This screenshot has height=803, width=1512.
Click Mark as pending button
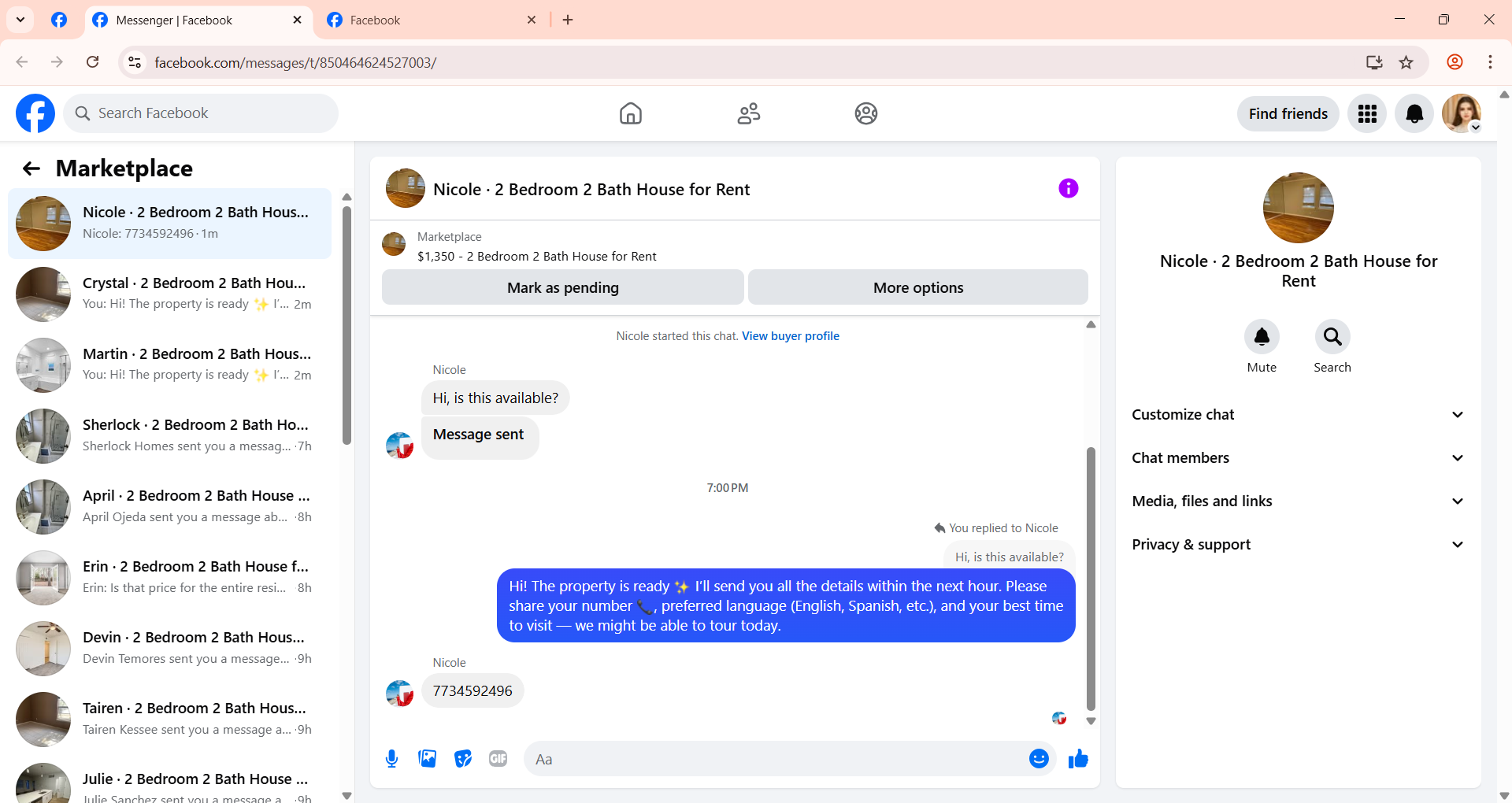coord(563,287)
